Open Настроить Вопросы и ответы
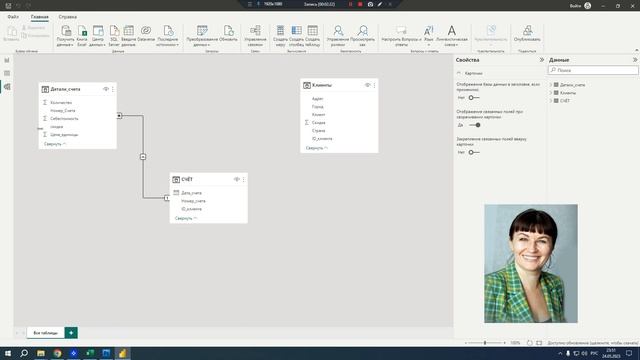The width and height of the screenshot is (640, 360). (x=401, y=36)
